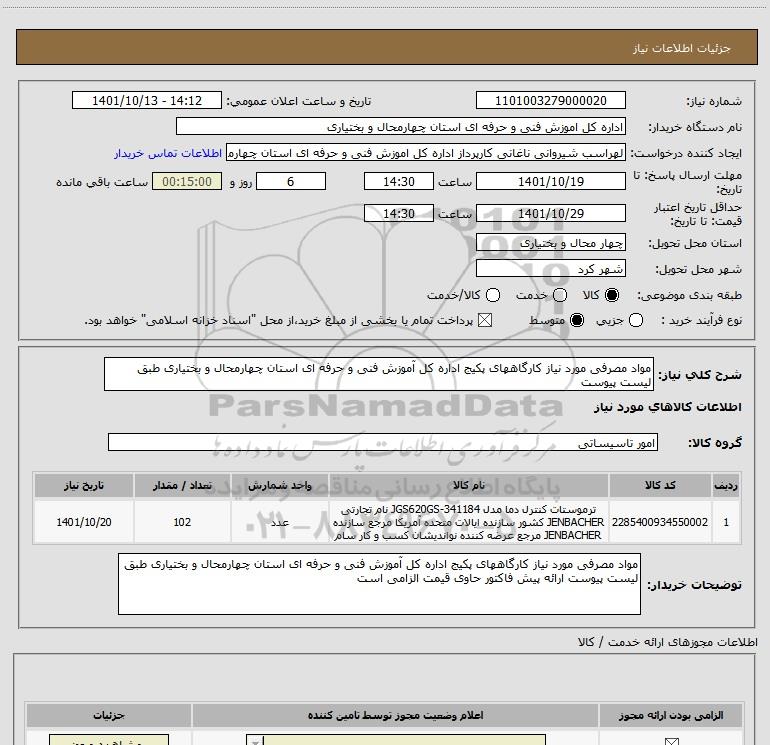
Task: Click the need number field 1101003279000020
Action: click(x=550, y=100)
